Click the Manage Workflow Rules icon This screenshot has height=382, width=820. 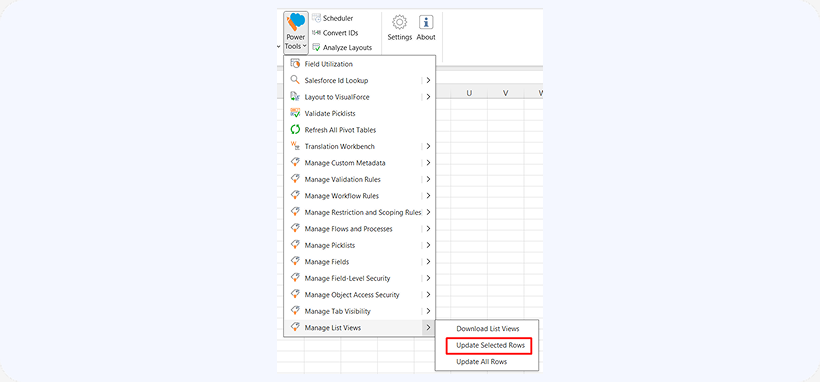point(295,196)
